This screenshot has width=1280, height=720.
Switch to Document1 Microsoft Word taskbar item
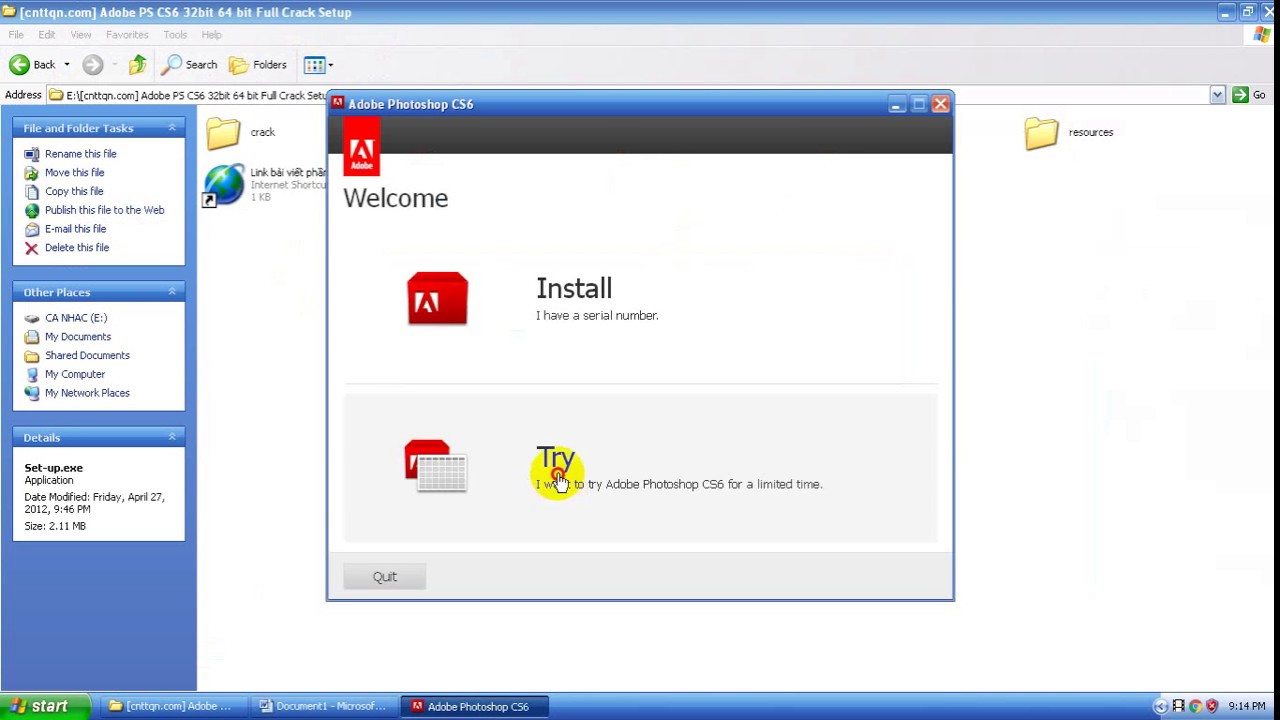point(322,706)
